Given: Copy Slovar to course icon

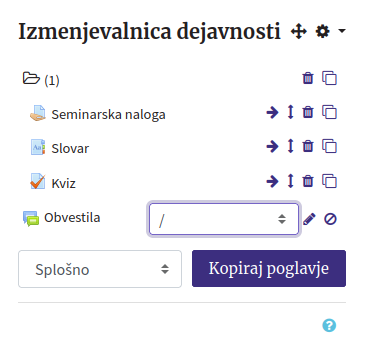Looking at the screenshot, I should tap(329, 146).
